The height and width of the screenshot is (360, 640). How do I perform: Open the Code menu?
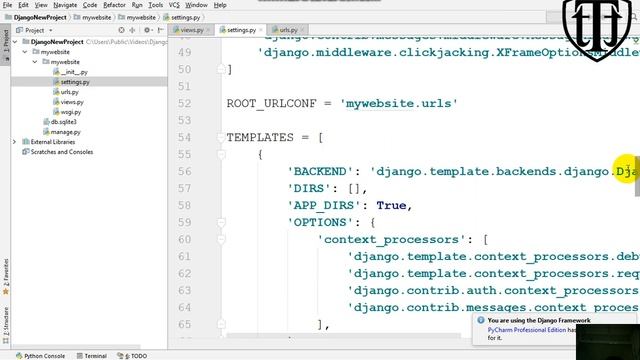(x=90, y=5)
